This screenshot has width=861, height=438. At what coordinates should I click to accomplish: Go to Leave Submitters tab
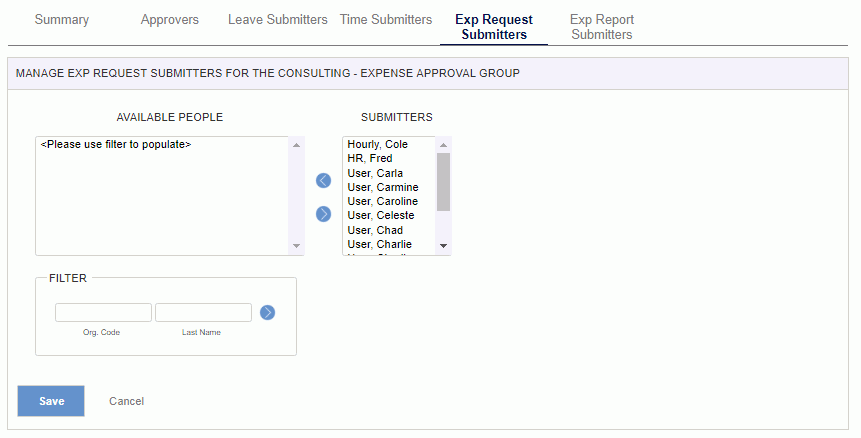(x=277, y=20)
